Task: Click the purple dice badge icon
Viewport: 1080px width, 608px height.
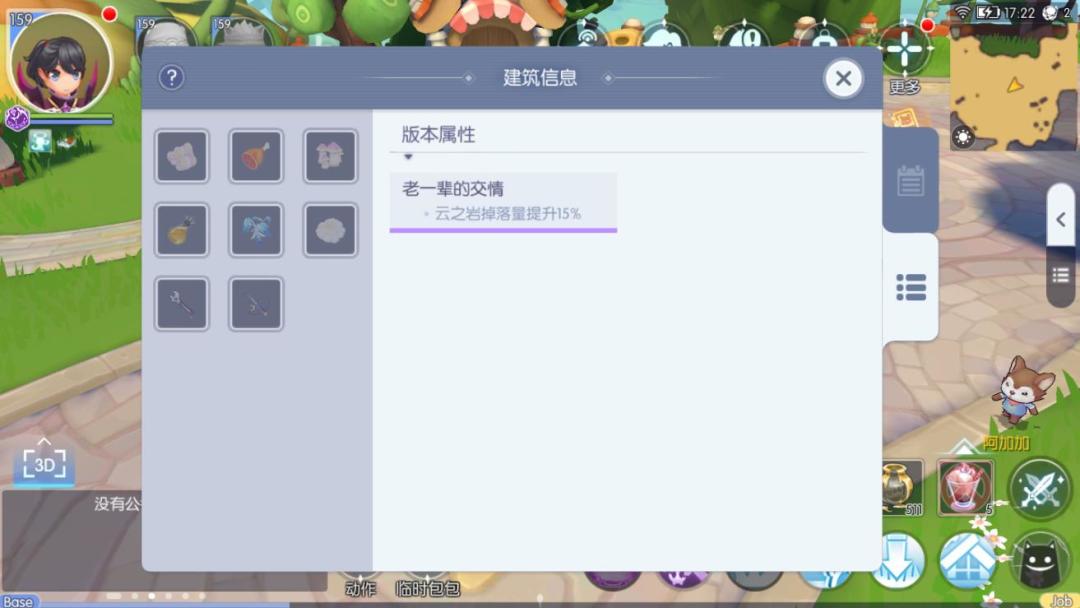Action: click(17, 118)
